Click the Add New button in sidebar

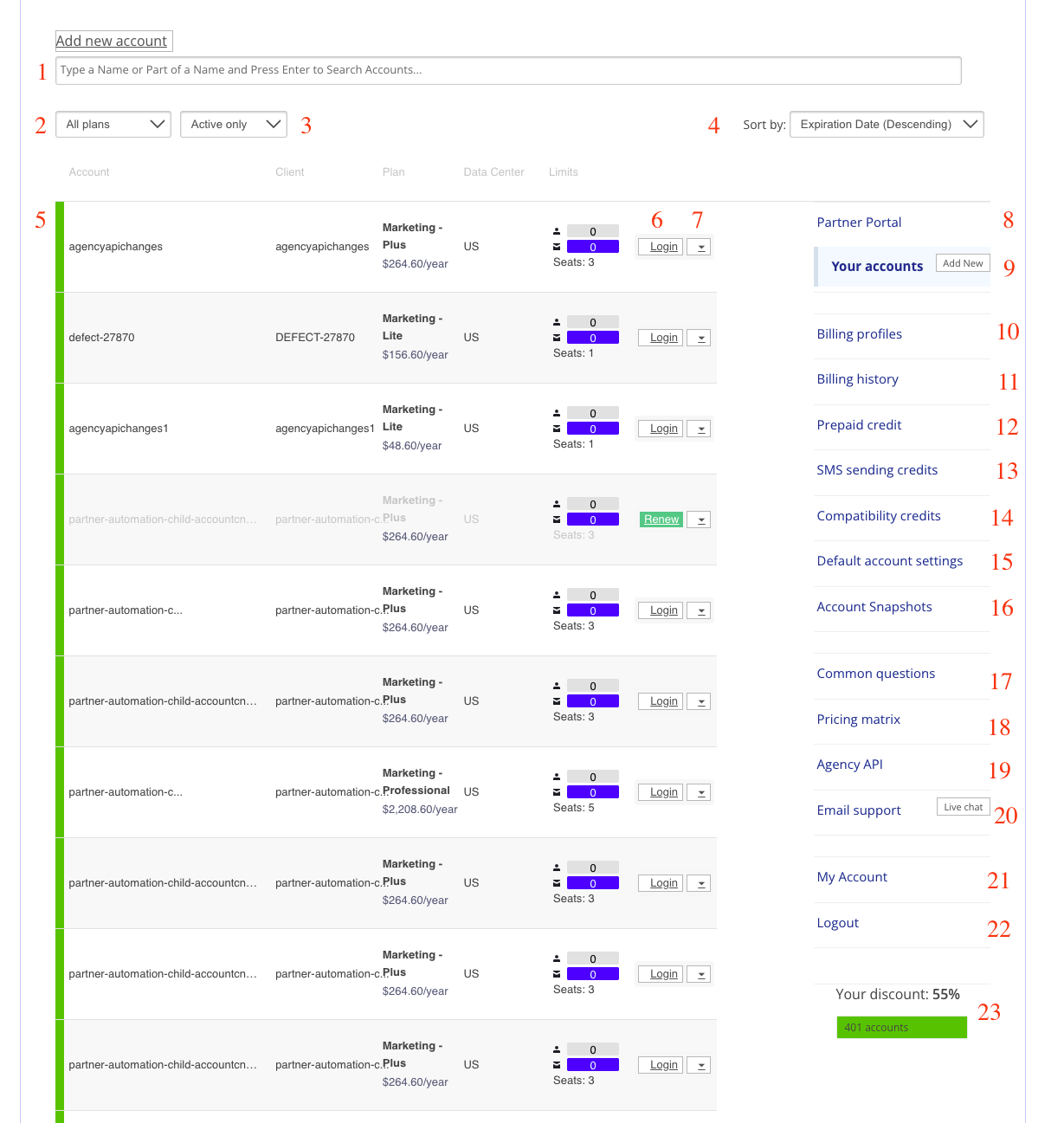click(x=963, y=263)
